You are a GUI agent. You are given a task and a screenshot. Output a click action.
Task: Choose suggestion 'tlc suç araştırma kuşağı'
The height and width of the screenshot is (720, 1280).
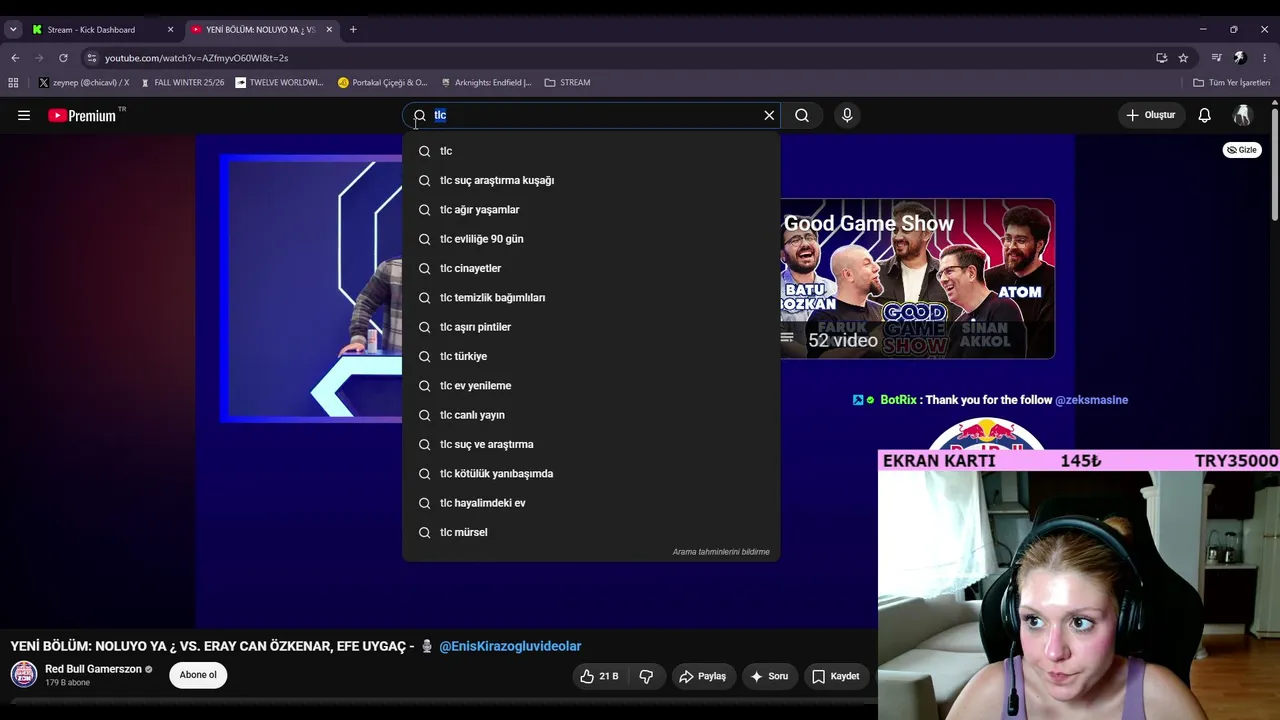pyautogui.click(x=591, y=180)
